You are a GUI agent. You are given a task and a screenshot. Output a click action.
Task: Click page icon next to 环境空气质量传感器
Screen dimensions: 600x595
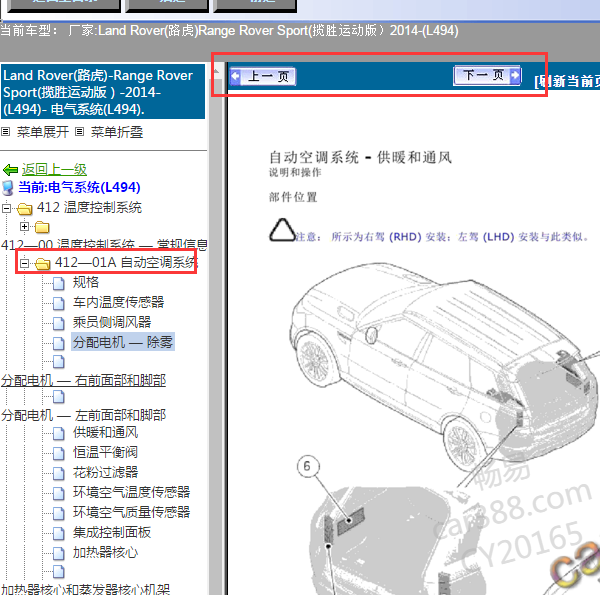(x=59, y=513)
